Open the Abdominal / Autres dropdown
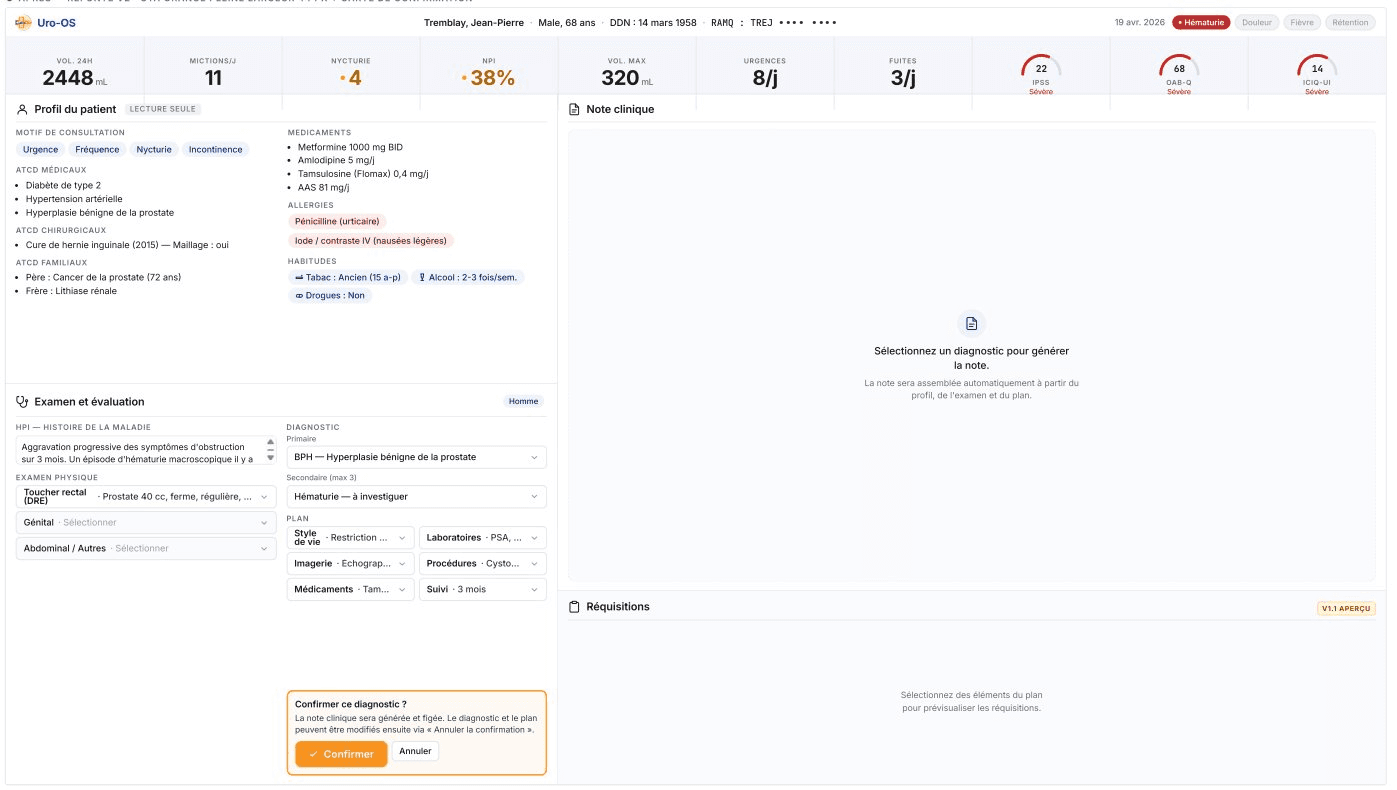The height and width of the screenshot is (790, 1397). click(x=146, y=548)
